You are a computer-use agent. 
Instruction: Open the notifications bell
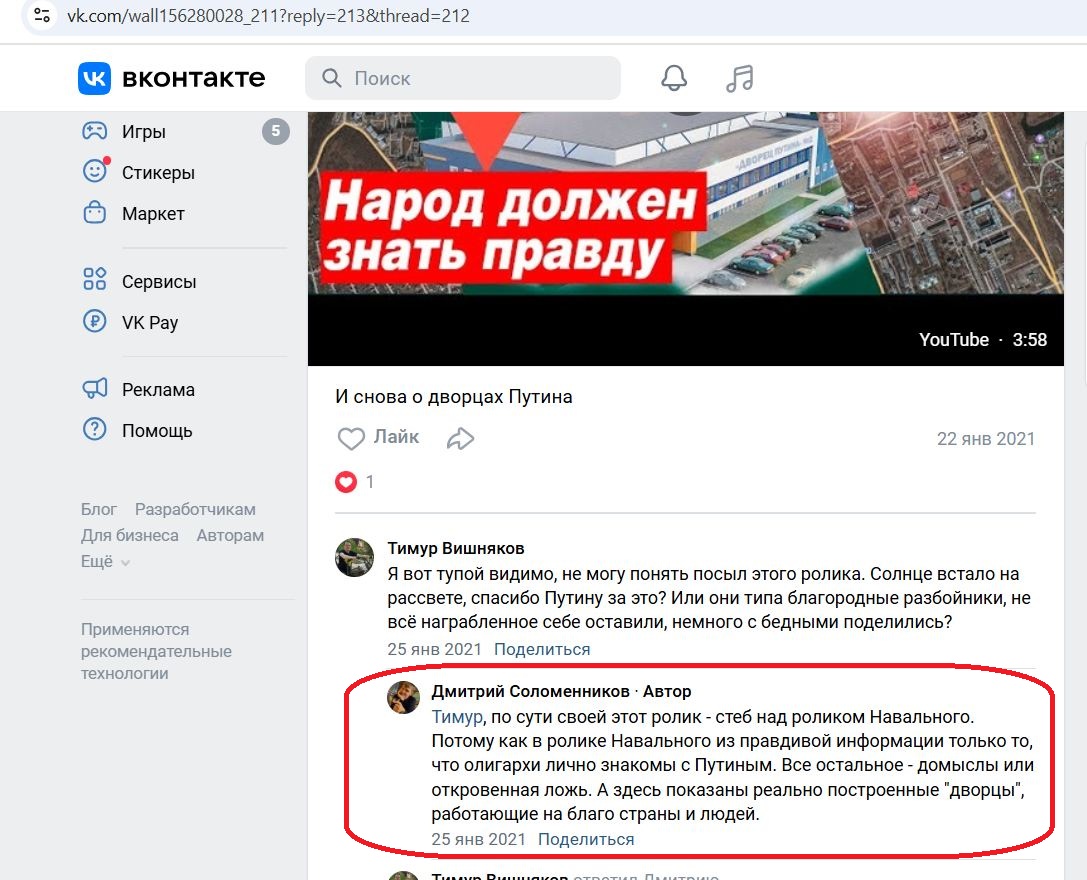[x=674, y=78]
